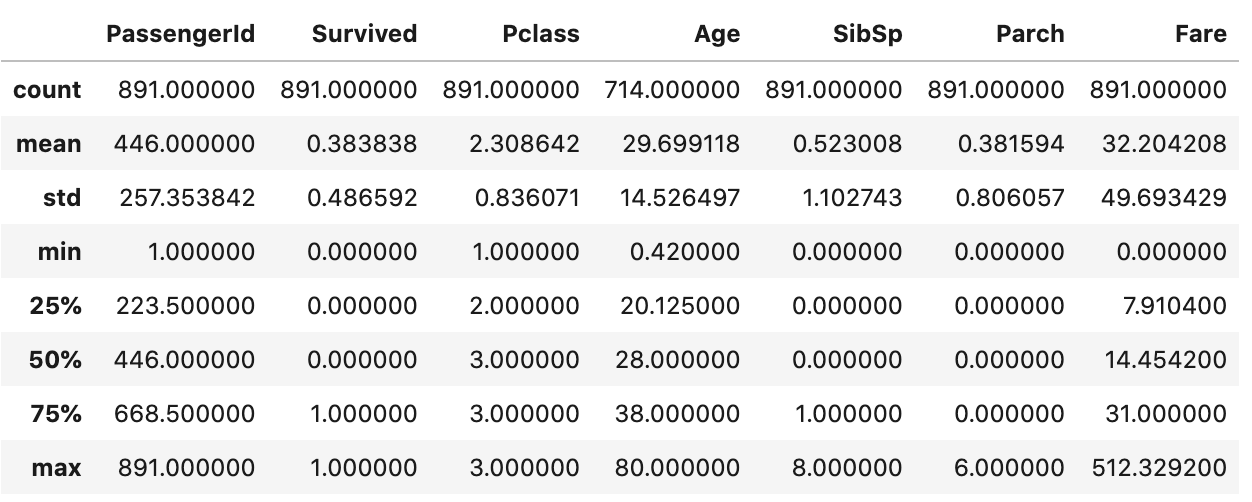Click the Age count value 714.000000

[x=672, y=89]
